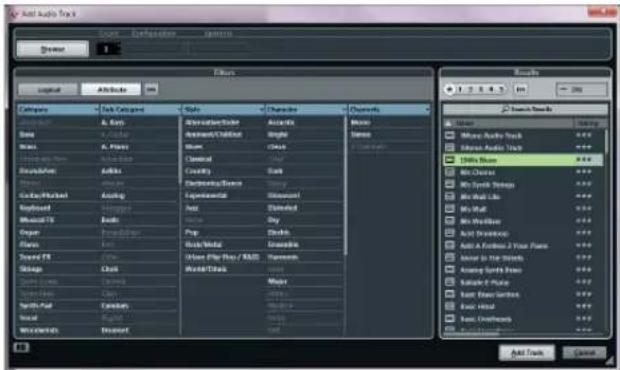This screenshot has width=620, height=370.
Task: Select Synth Pad in the Category column
Action: [x=36, y=306]
